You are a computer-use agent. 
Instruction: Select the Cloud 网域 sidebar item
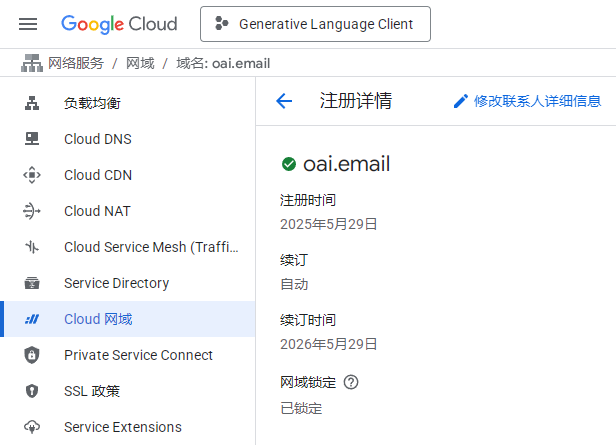click(127, 319)
